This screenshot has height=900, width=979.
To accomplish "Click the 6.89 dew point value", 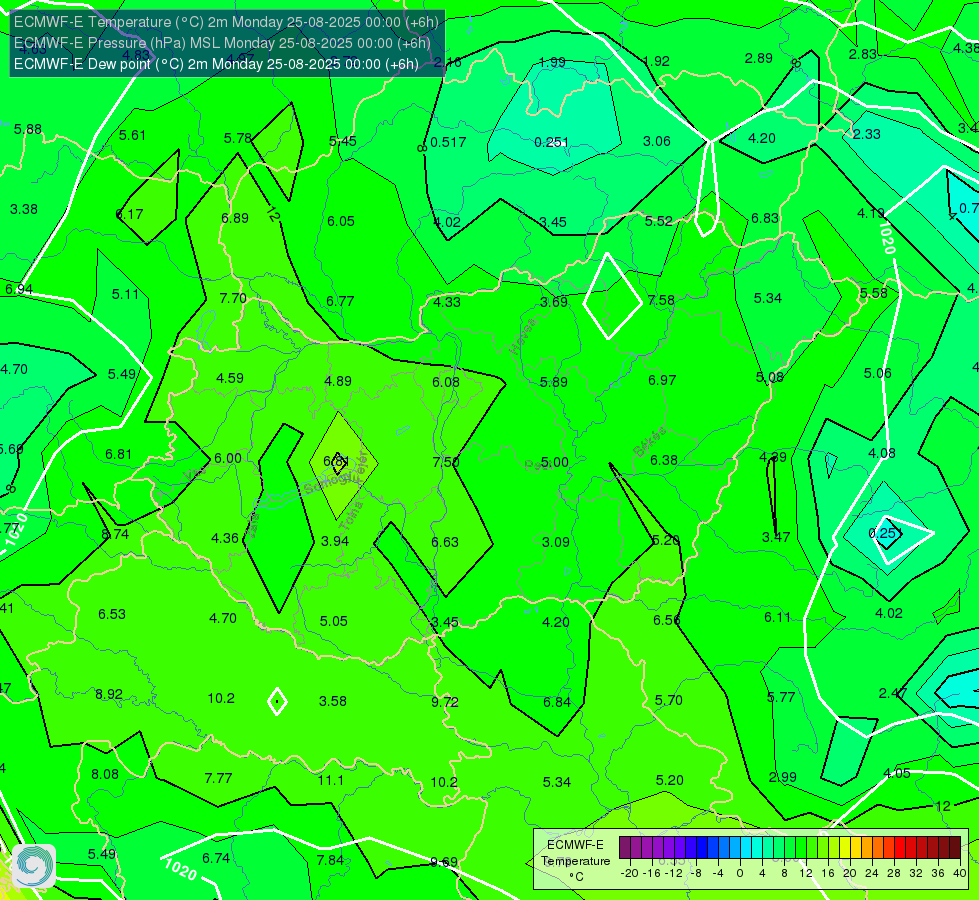I will pyautogui.click(x=235, y=218).
